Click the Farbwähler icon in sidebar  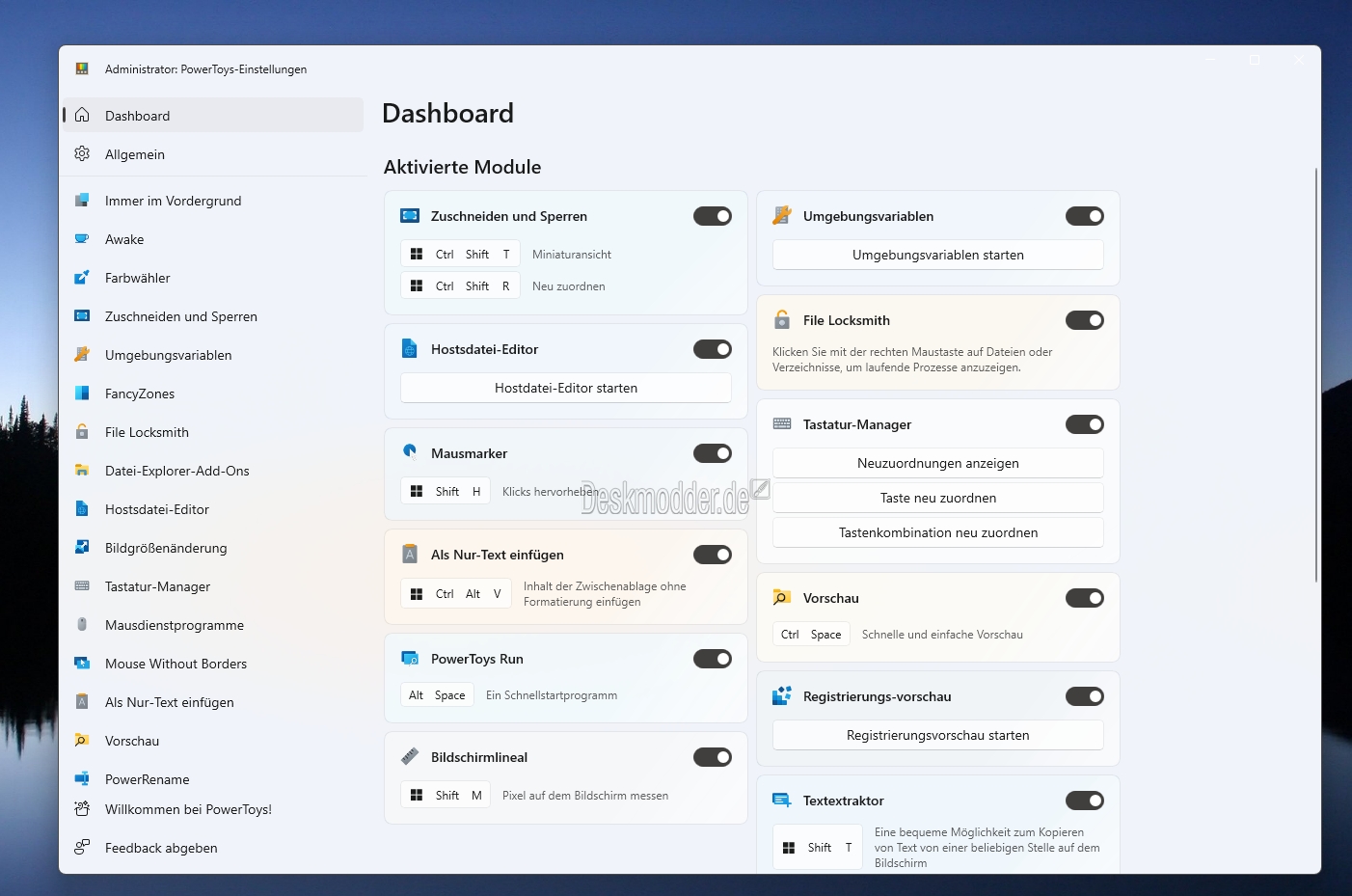coord(82,278)
